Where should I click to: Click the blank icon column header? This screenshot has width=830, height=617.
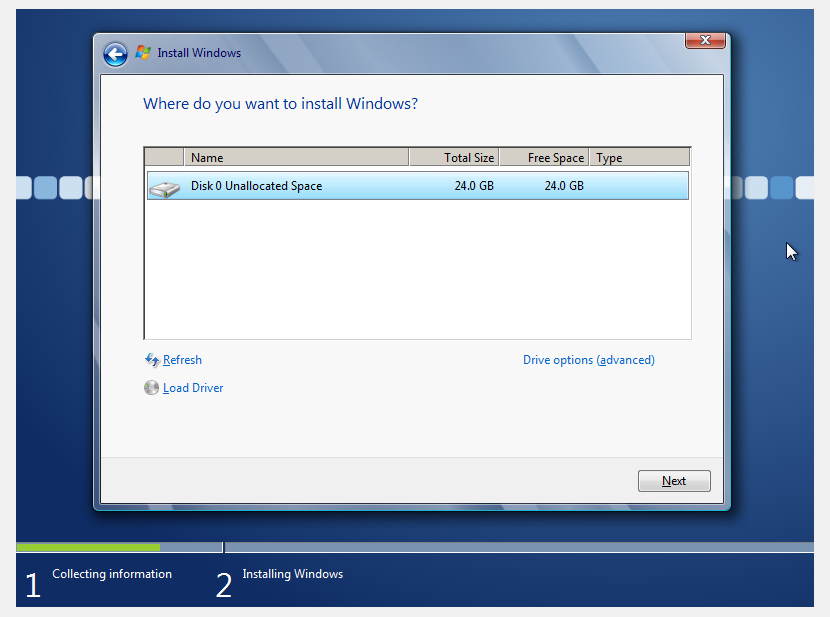[165, 158]
